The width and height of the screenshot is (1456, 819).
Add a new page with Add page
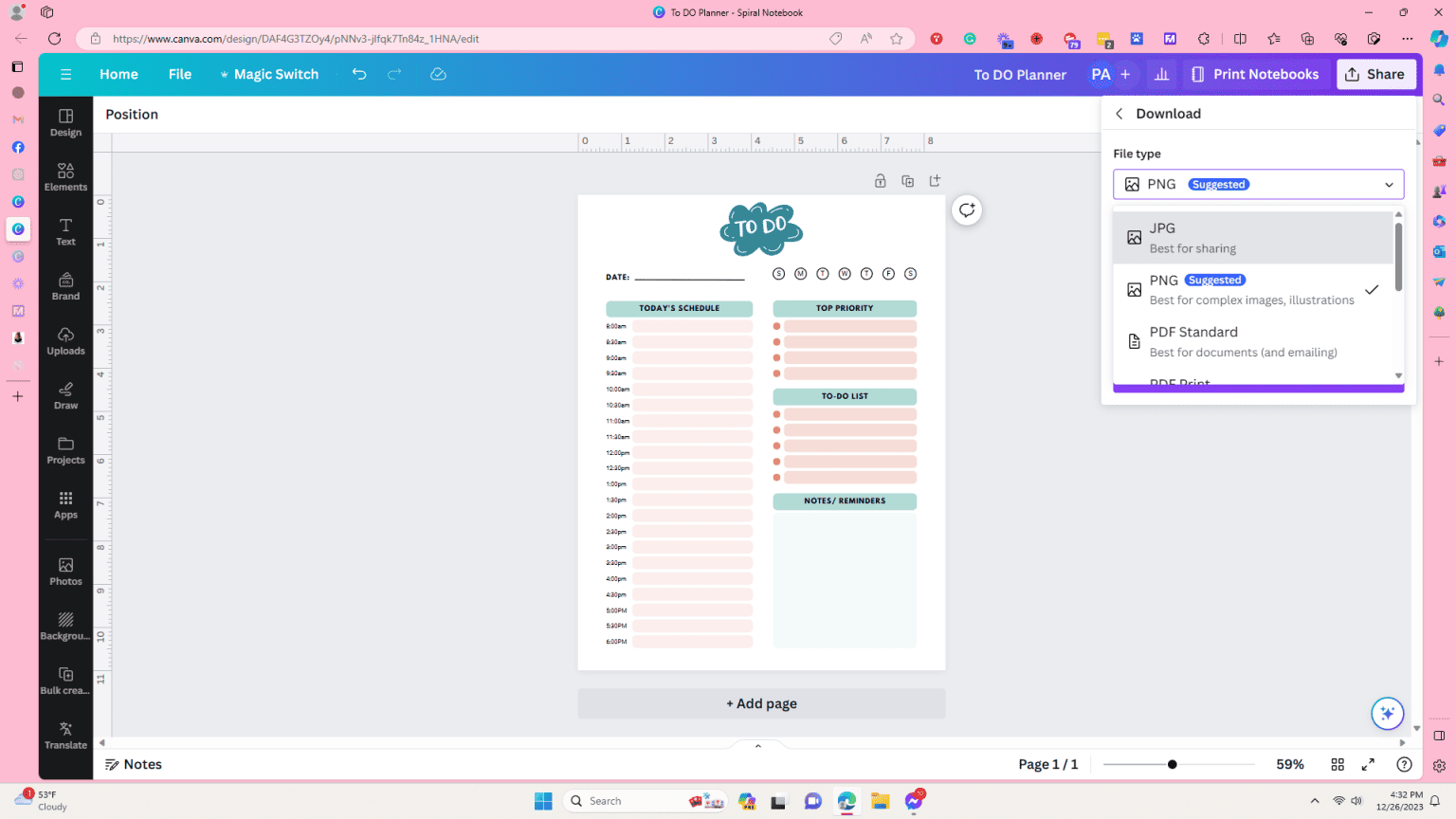pyautogui.click(x=761, y=703)
